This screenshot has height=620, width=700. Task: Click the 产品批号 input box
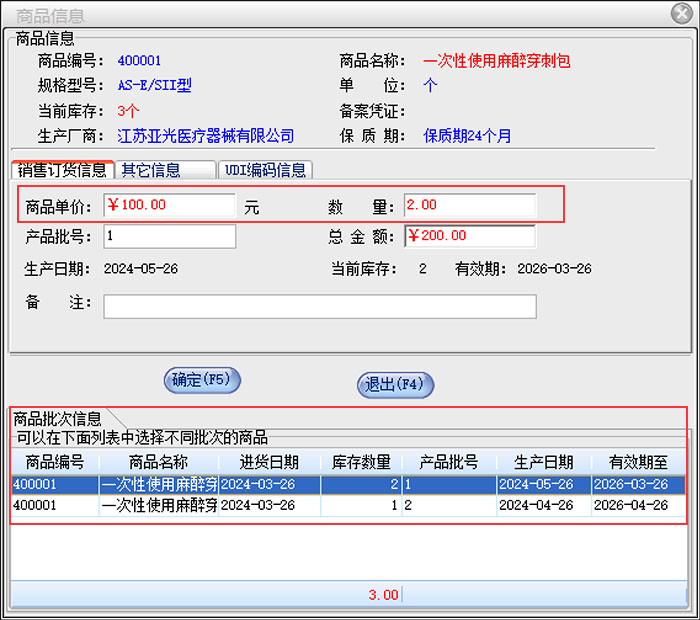(169, 236)
